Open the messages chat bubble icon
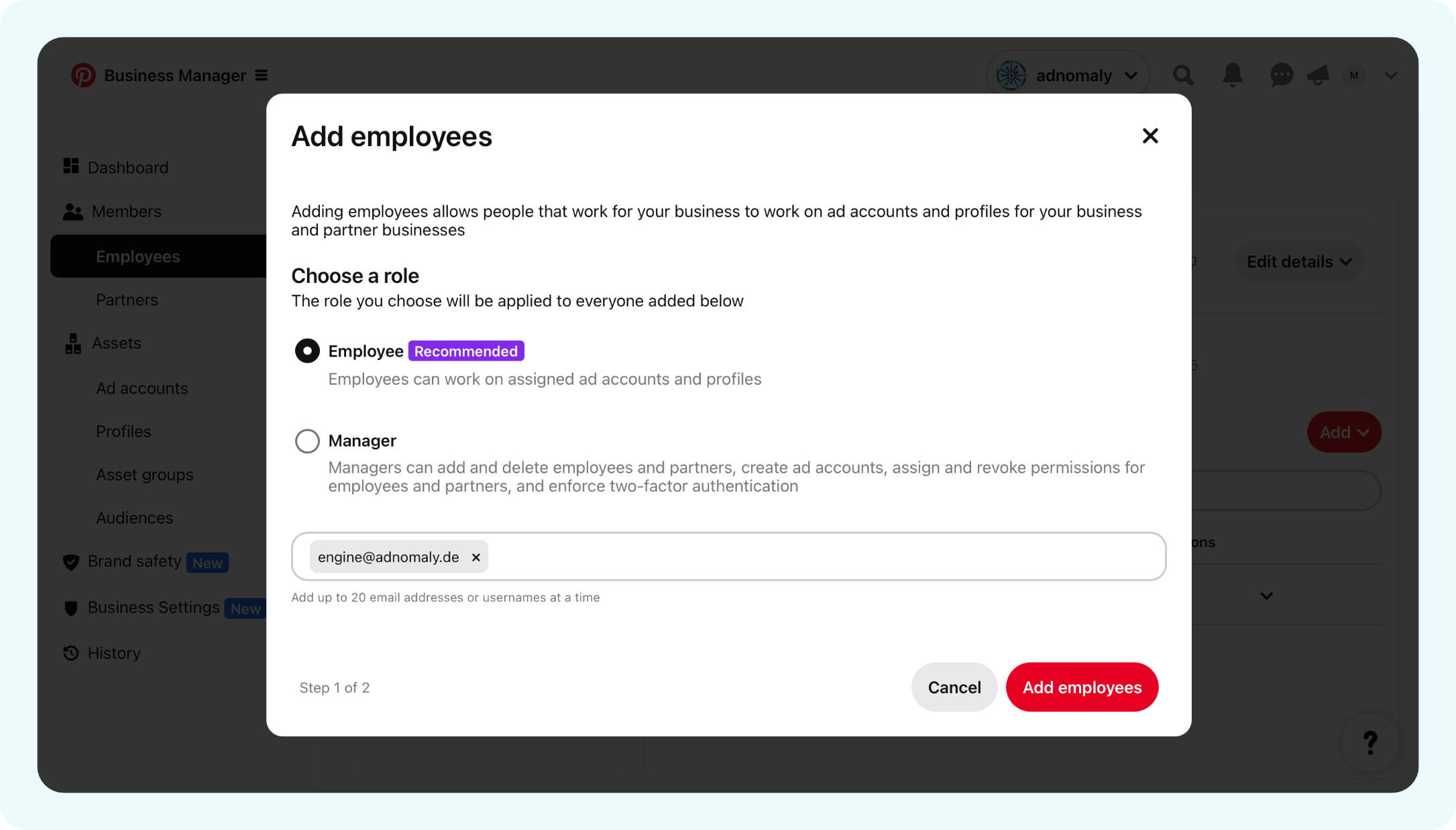1456x830 pixels. [1281, 75]
